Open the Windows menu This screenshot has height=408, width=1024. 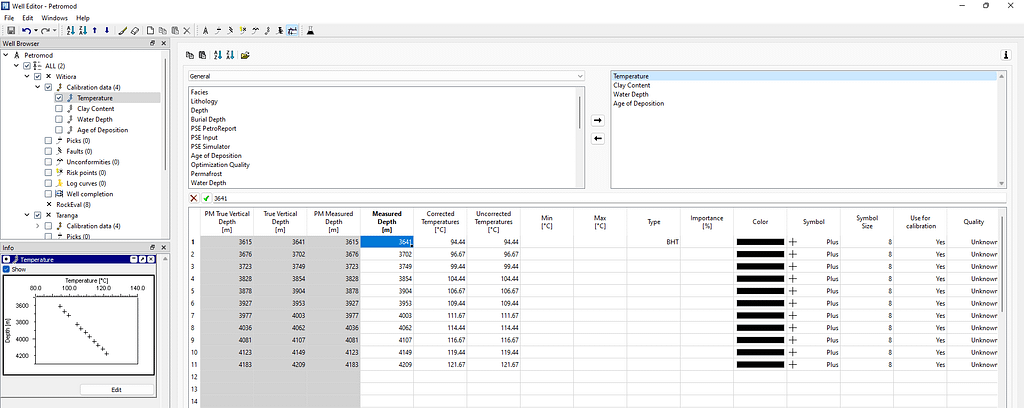[55, 18]
